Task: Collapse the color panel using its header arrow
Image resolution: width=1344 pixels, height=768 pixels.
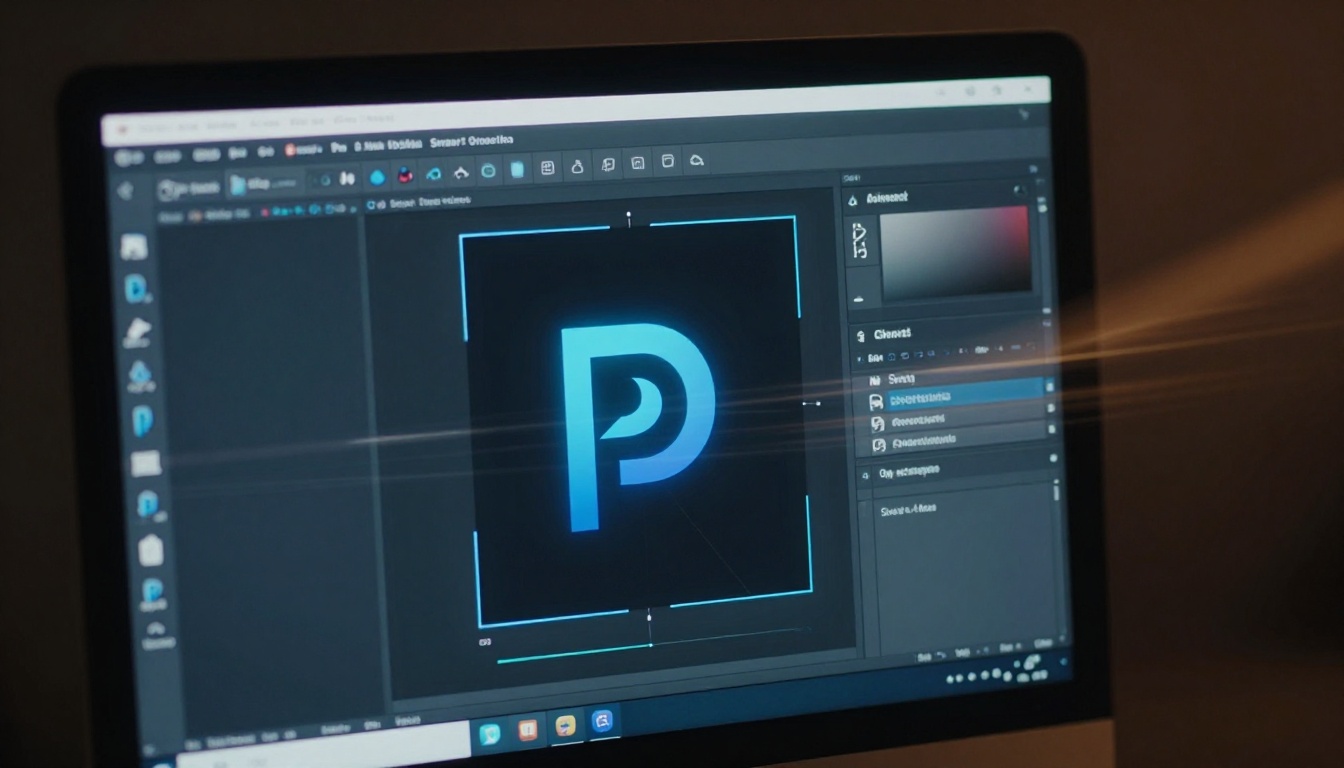Action: click(853, 201)
